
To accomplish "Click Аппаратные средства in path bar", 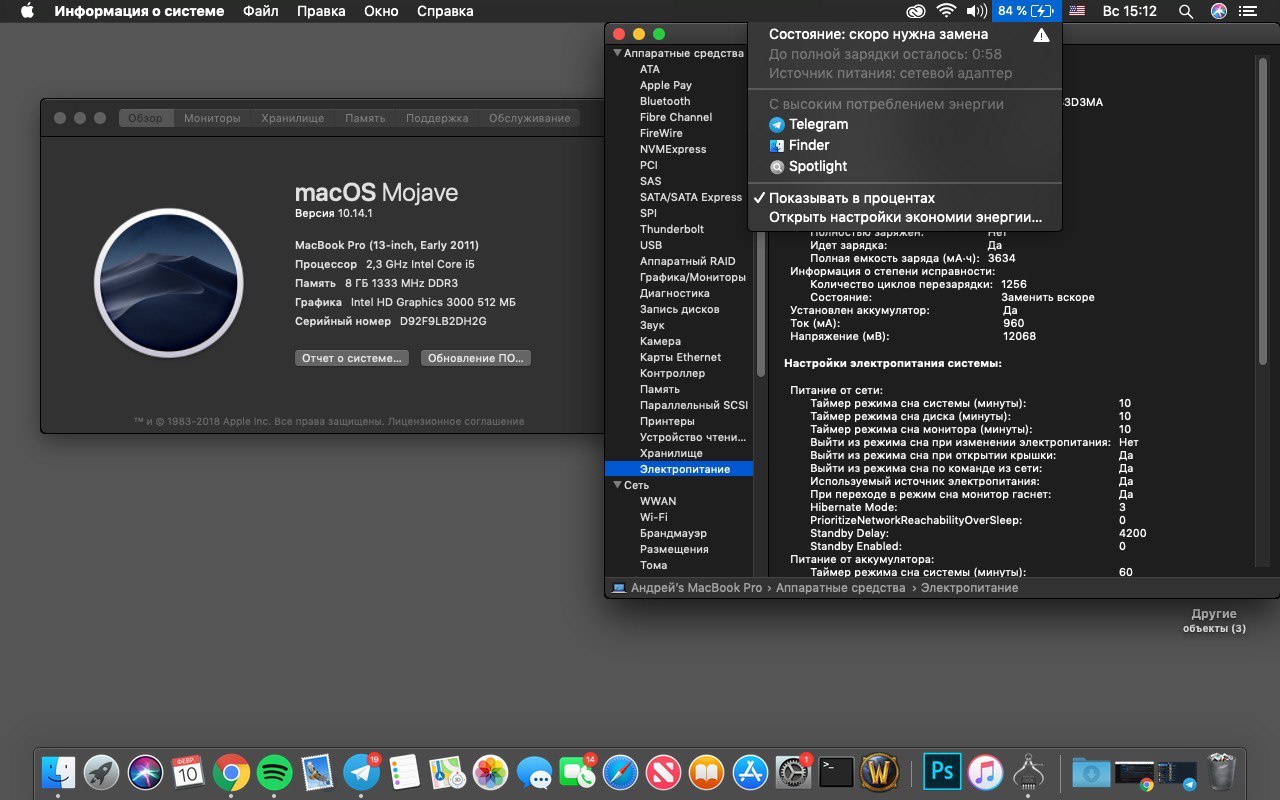I will coord(842,588).
